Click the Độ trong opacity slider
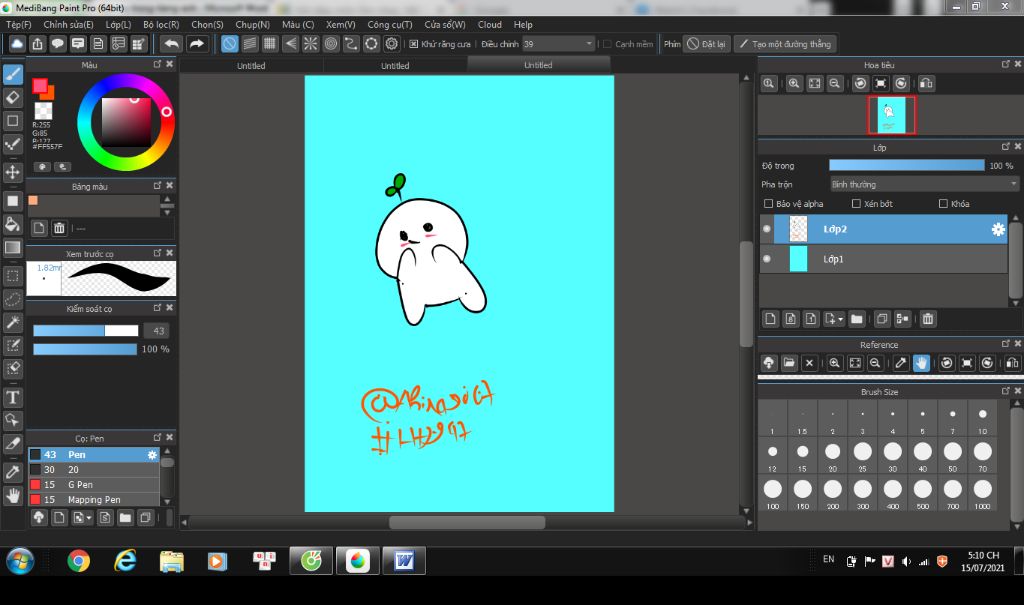 click(x=906, y=165)
